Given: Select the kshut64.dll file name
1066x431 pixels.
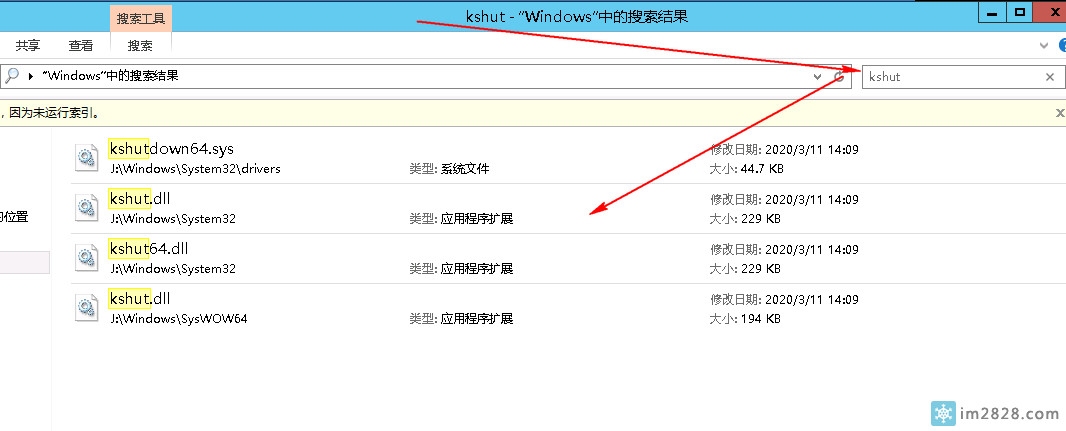Looking at the screenshot, I should [x=148, y=249].
